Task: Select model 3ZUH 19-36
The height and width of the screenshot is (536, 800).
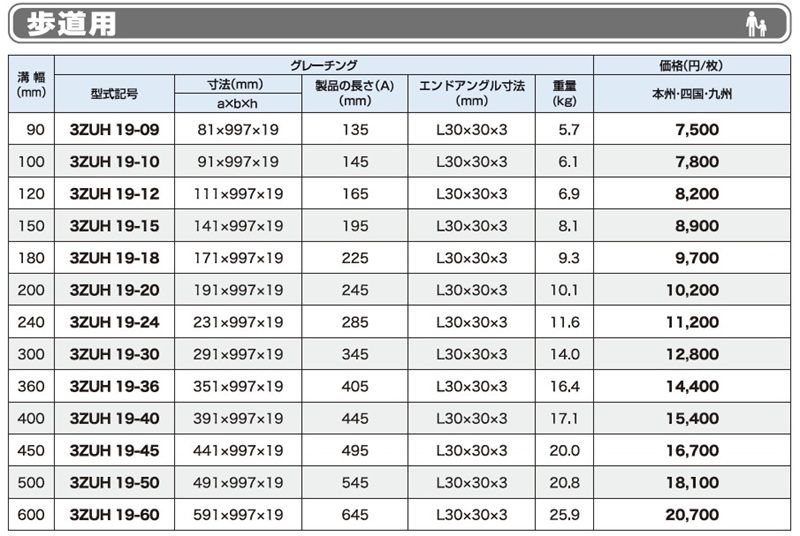Action: coord(114,387)
